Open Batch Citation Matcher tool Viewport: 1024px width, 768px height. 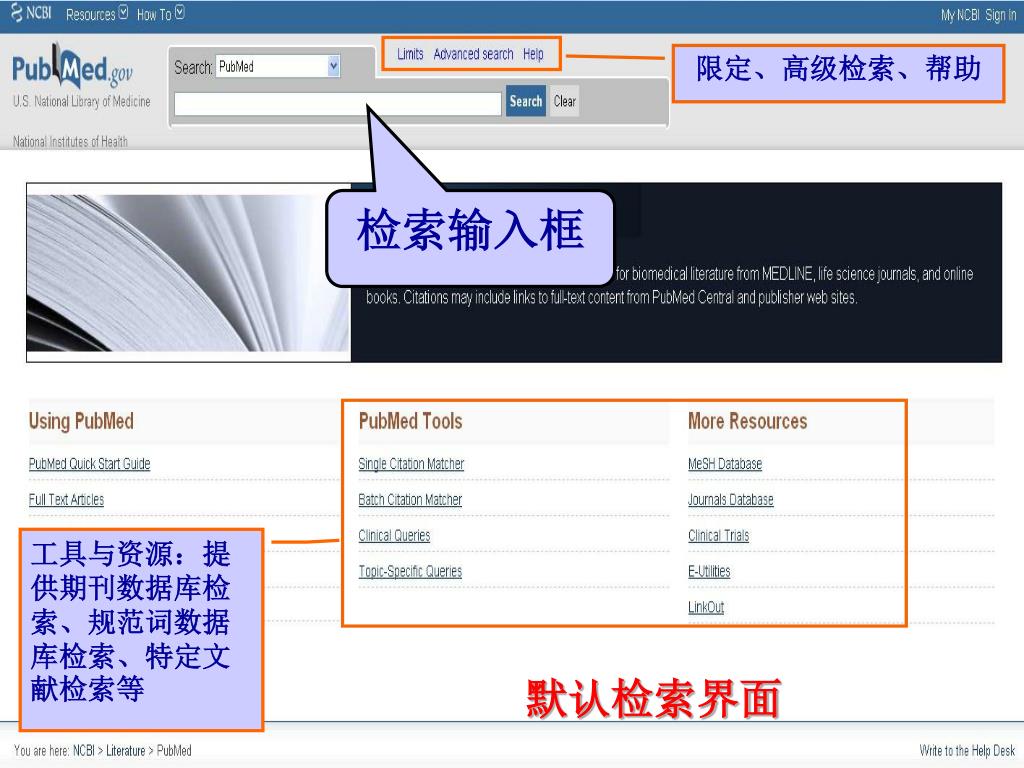click(410, 500)
